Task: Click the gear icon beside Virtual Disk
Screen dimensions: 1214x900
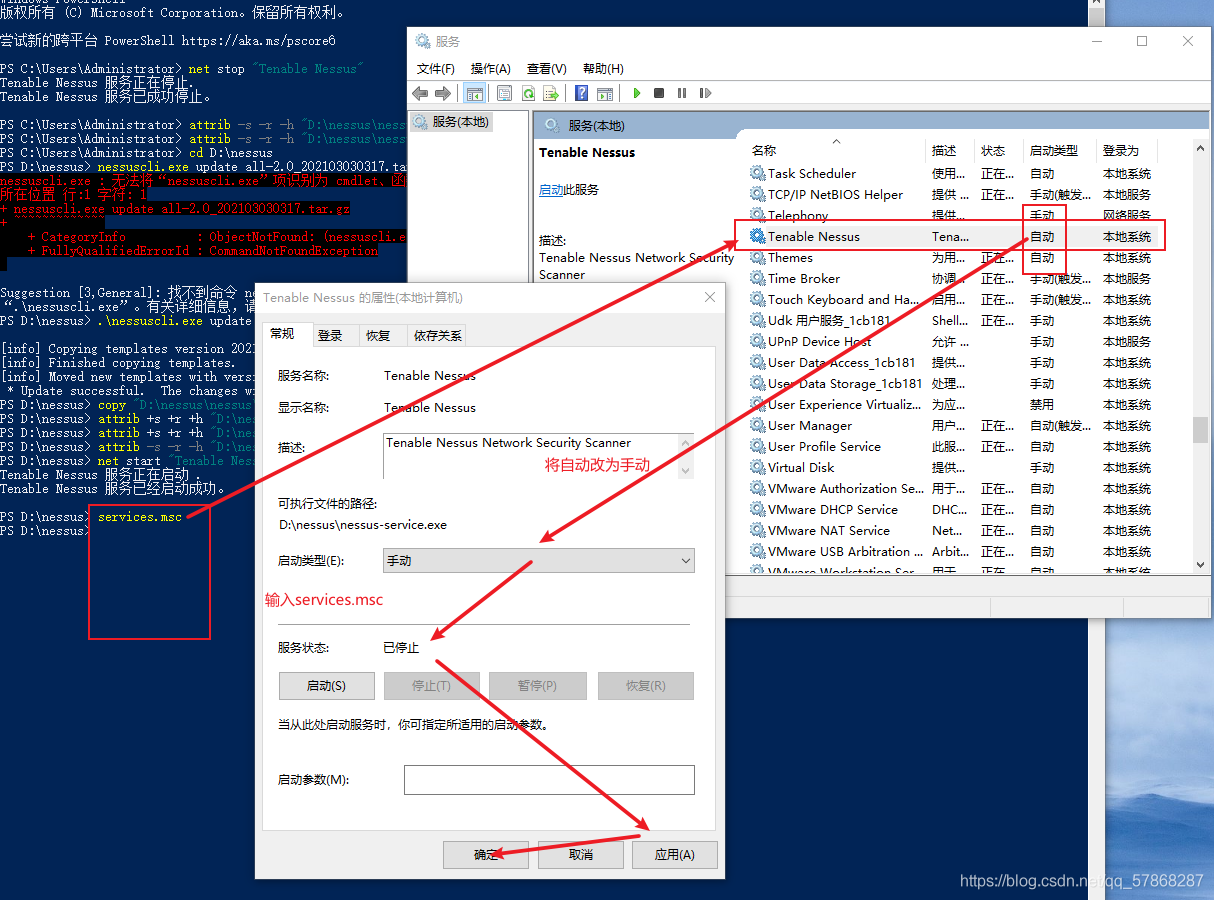Action: point(757,467)
